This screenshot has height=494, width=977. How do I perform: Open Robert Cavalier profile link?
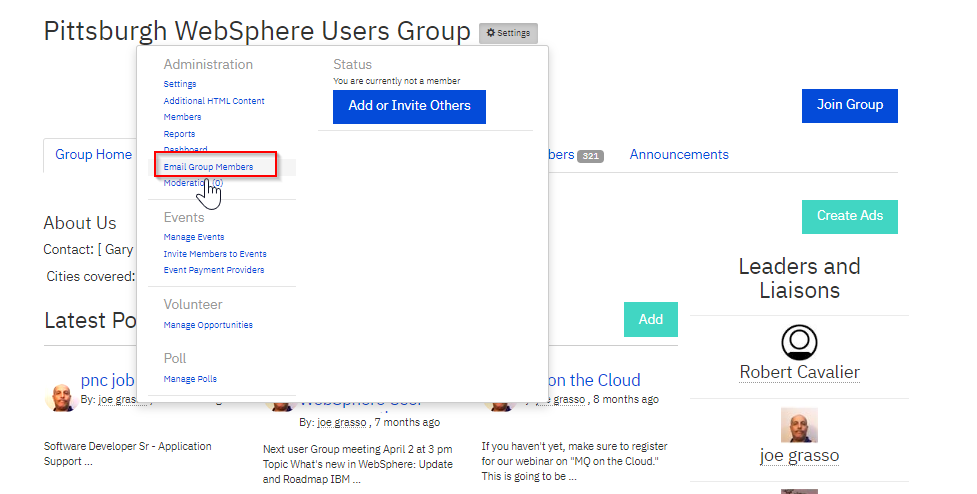pos(799,372)
